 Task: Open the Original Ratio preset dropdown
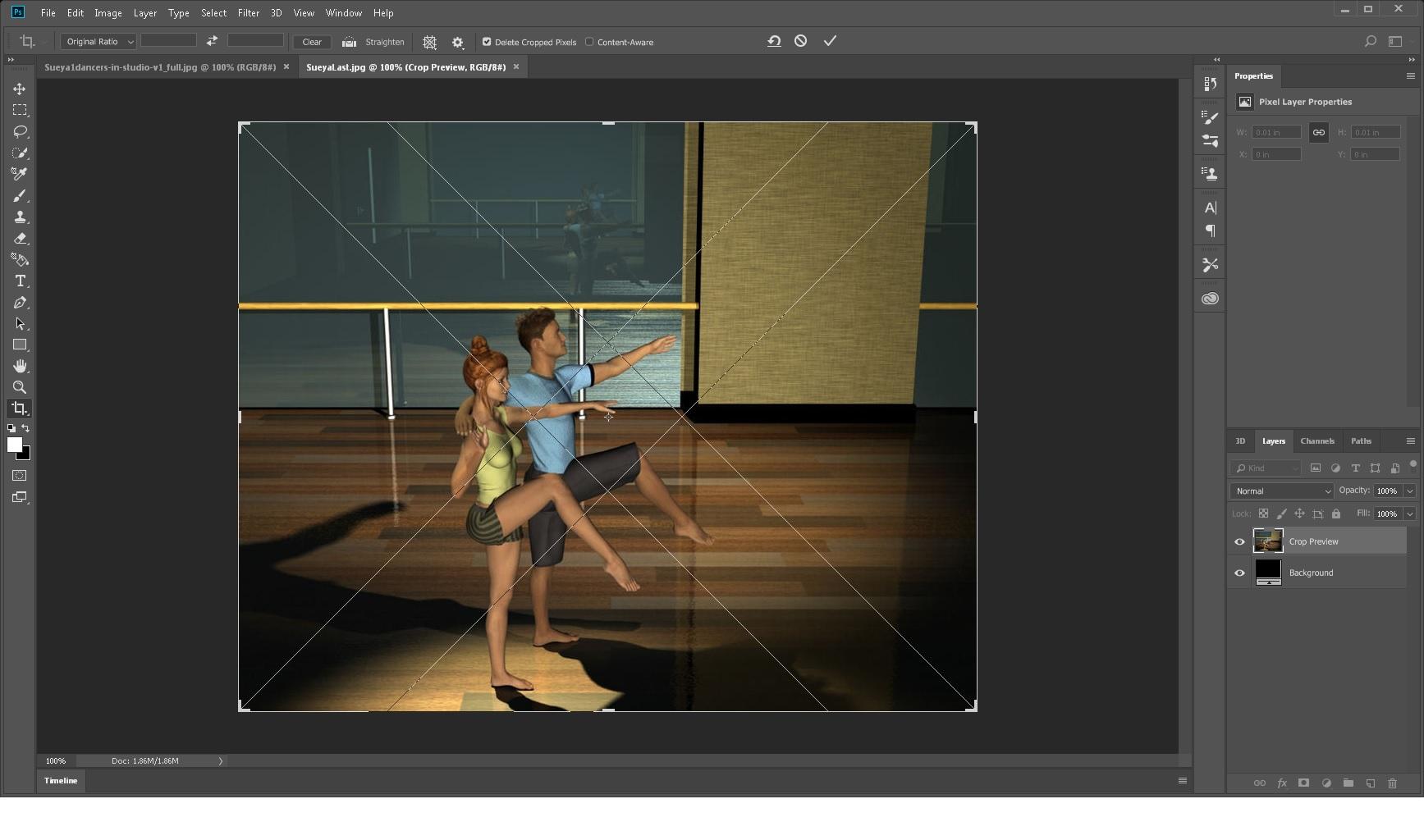(x=98, y=42)
